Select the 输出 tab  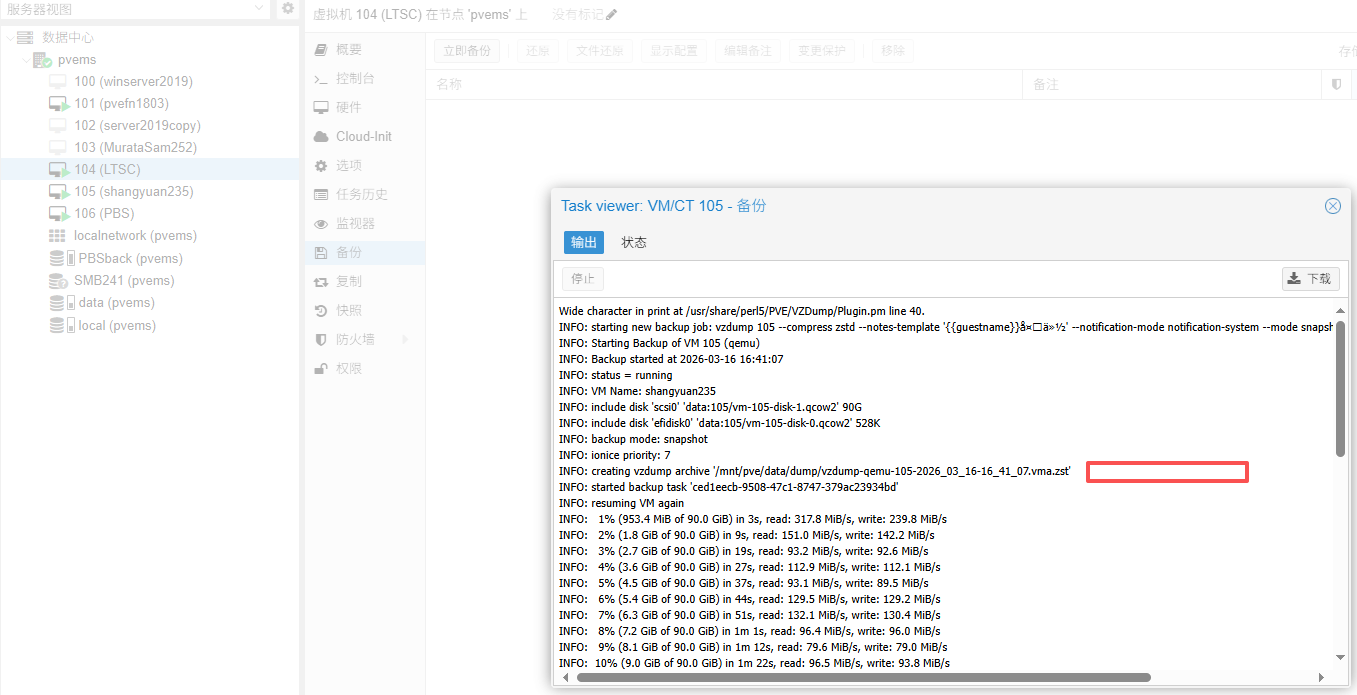pyautogui.click(x=583, y=242)
